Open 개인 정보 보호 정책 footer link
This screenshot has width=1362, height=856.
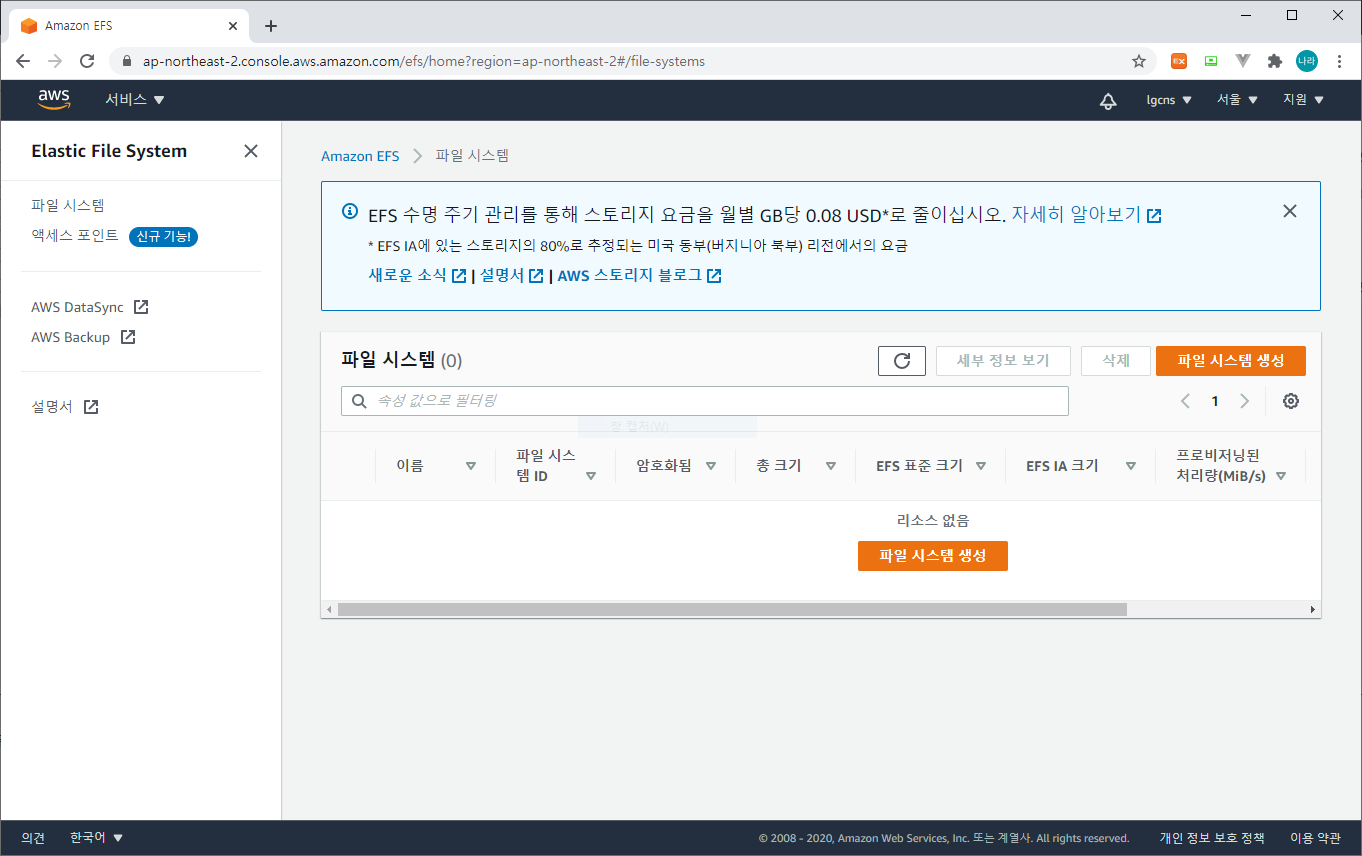pos(1212,838)
